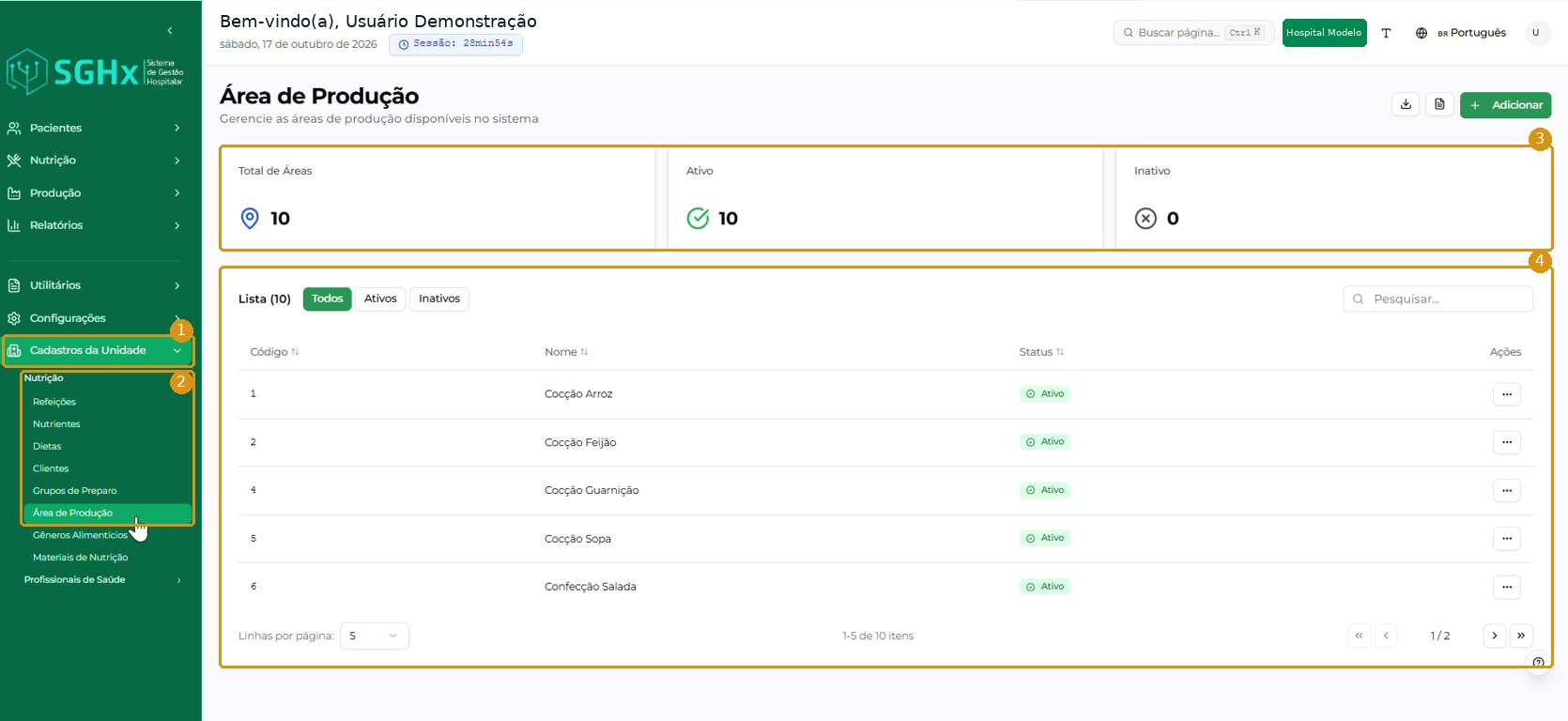Expand the Nutrição sidebar menu

[x=94, y=161]
